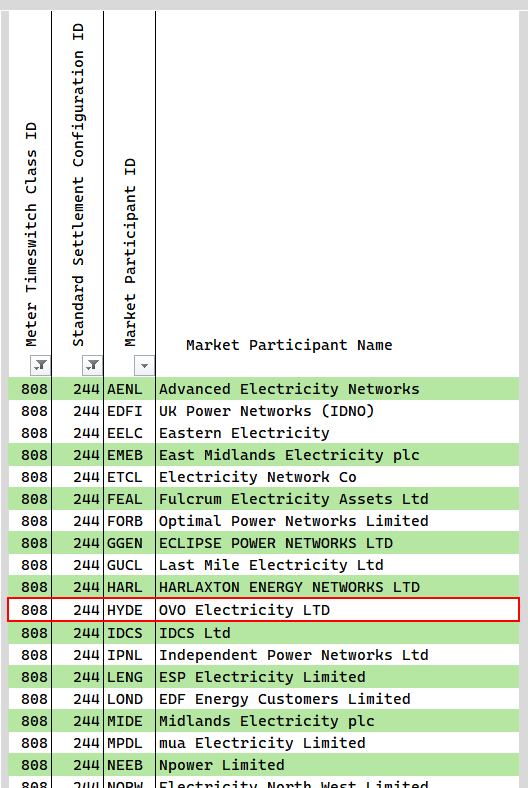Select cell LOND
The image size is (528, 788).
[x=129, y=699]
